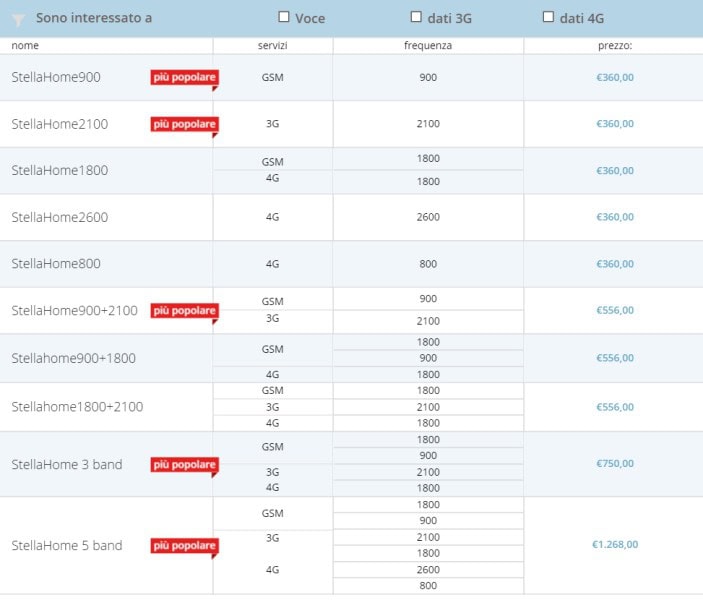The image size is (703, 600).
Task: Click the filter funnel icon
Action: [18, 19]
